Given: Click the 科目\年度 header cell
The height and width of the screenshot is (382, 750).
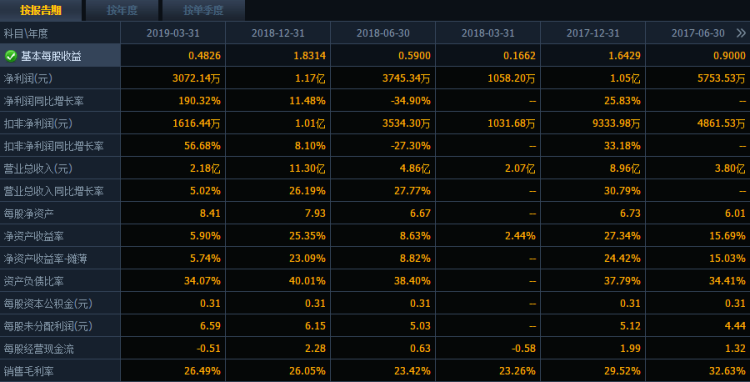Looking at the screenshot, I should coord(60,33).
